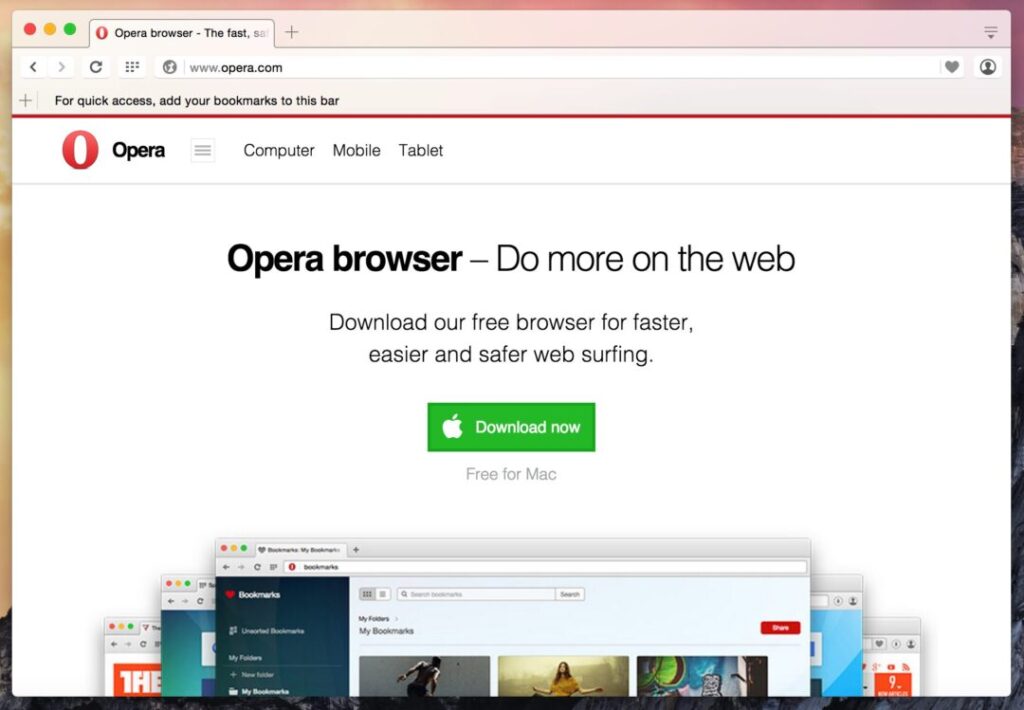The height and width of the screenshot is (710, 1024).
Task: Click Search bookmarks field in preview image
Action: coord(476,594)
